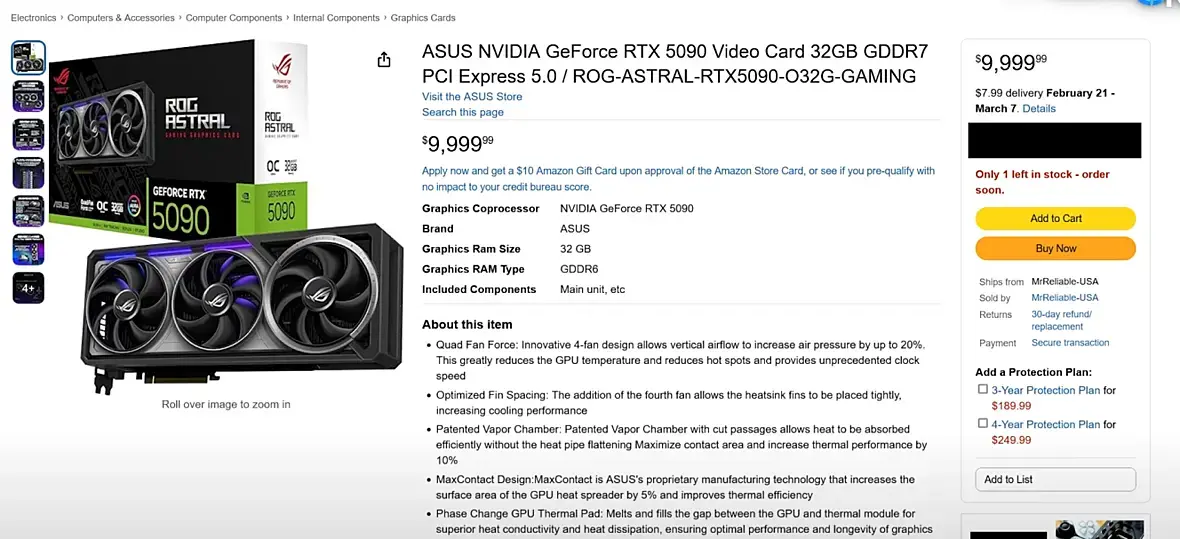
Task: Open the 4+ more images thumbnail
Action: [x=28, y=288]
